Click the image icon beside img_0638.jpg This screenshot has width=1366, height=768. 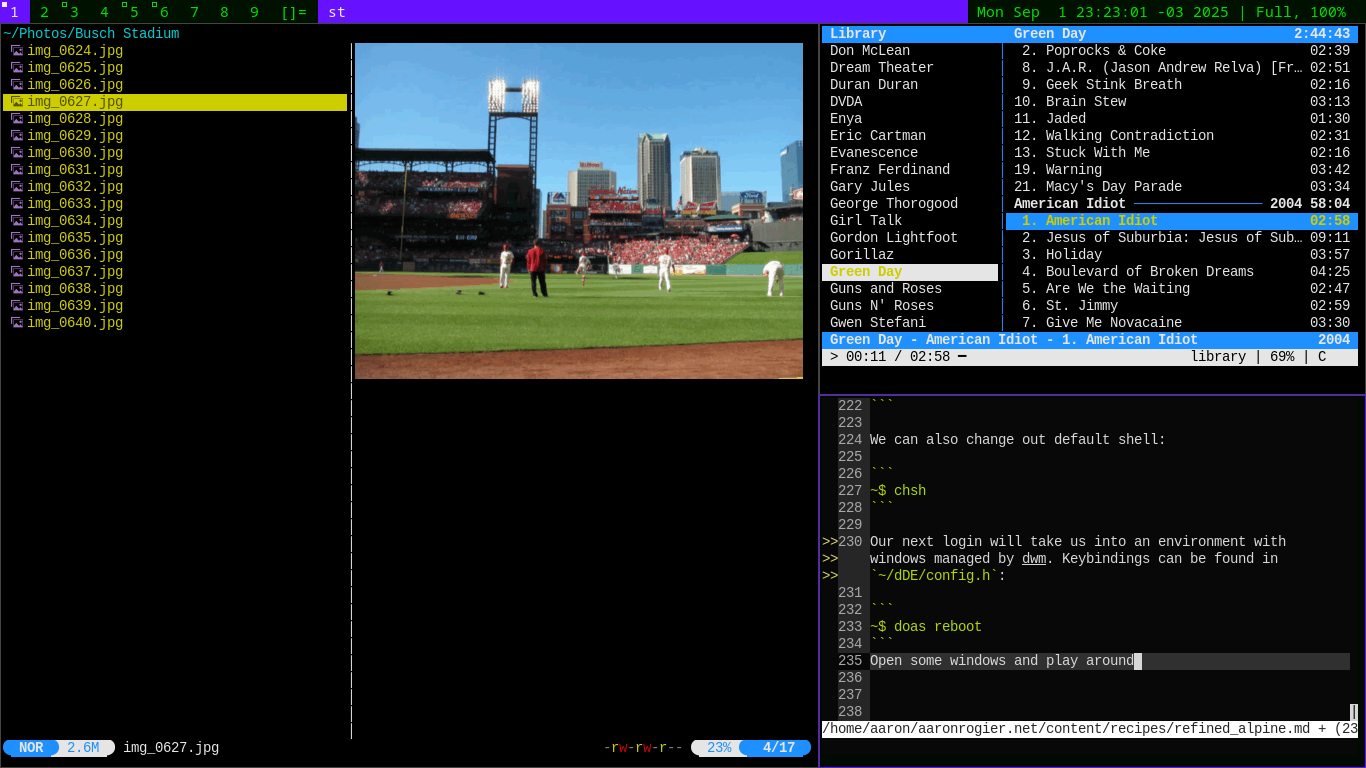17,289
